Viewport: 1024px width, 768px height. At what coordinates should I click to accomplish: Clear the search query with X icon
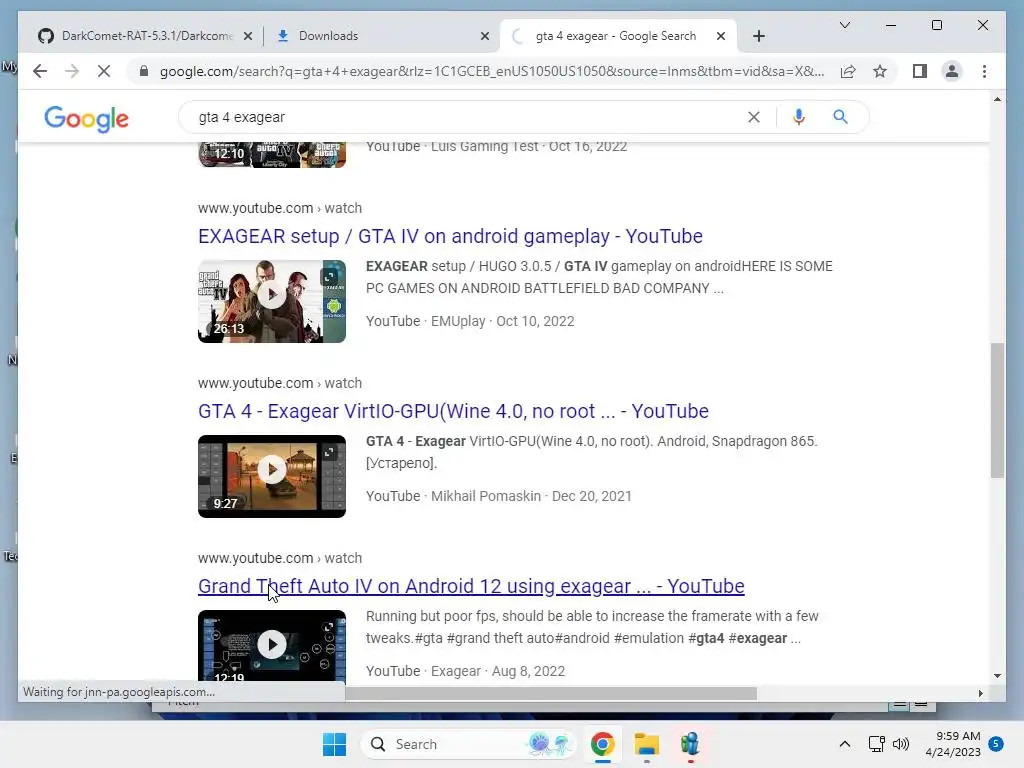coord(754,117)
